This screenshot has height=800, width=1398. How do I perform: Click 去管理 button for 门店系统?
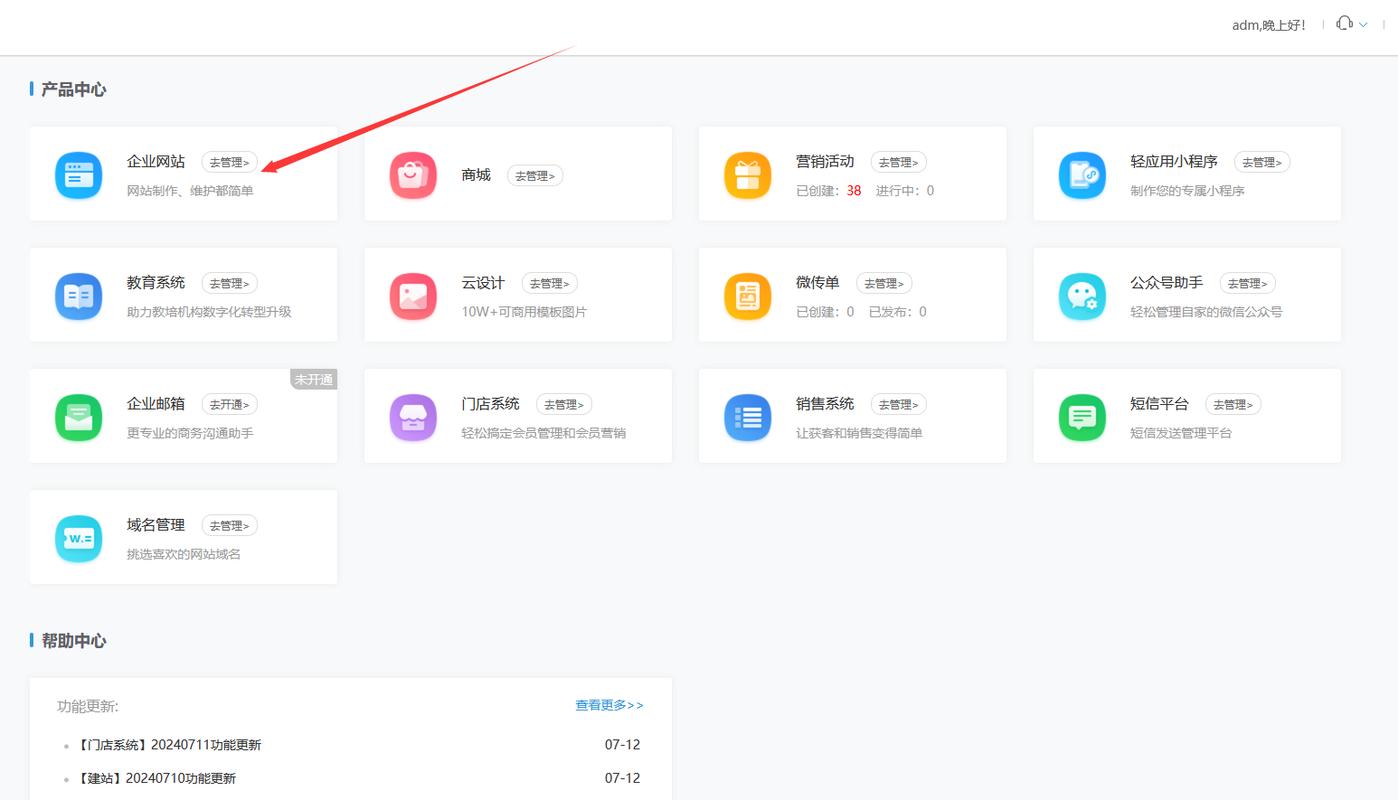(564, 404)
